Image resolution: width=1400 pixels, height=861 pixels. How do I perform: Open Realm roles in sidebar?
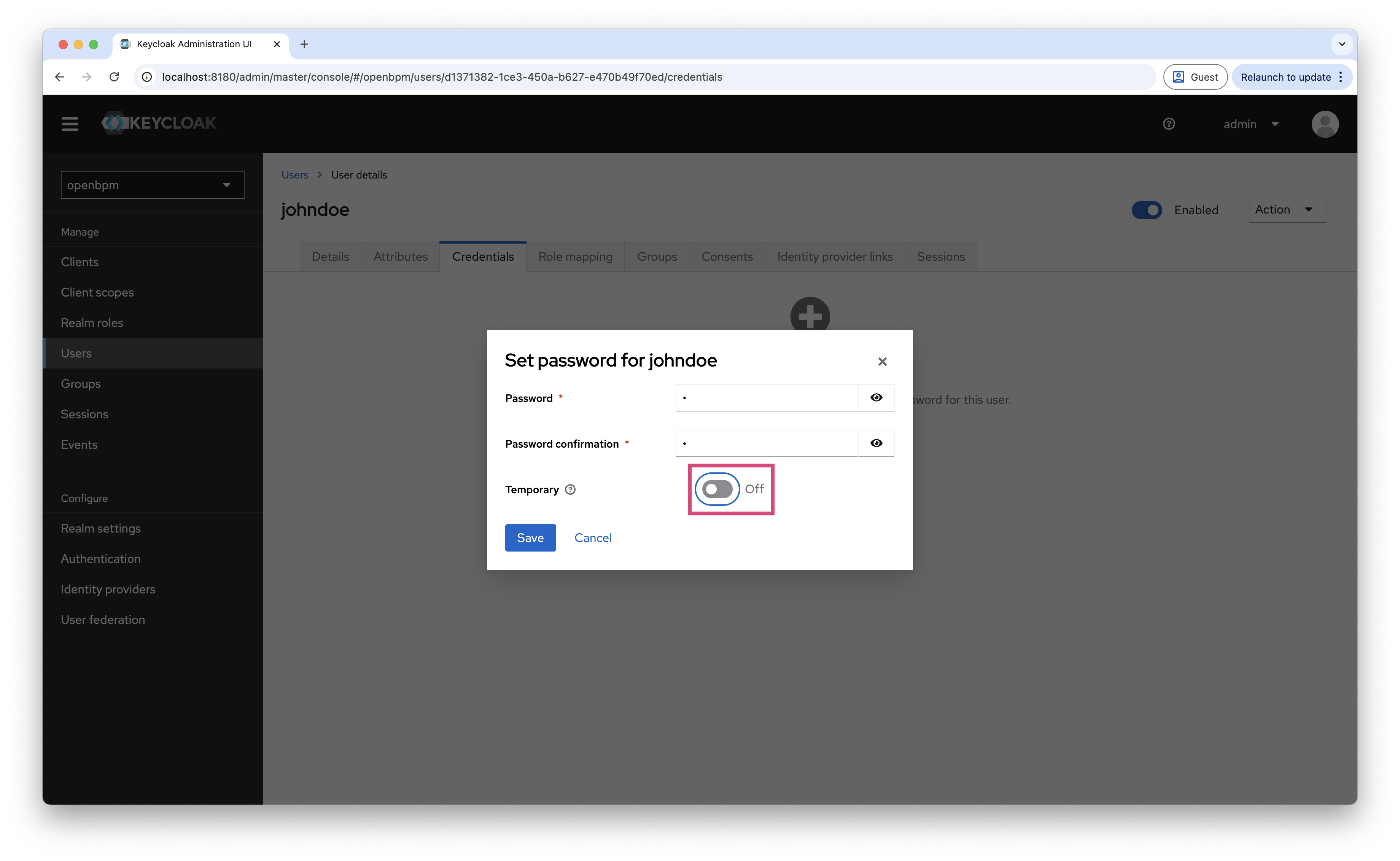click(x=153, y=323)
